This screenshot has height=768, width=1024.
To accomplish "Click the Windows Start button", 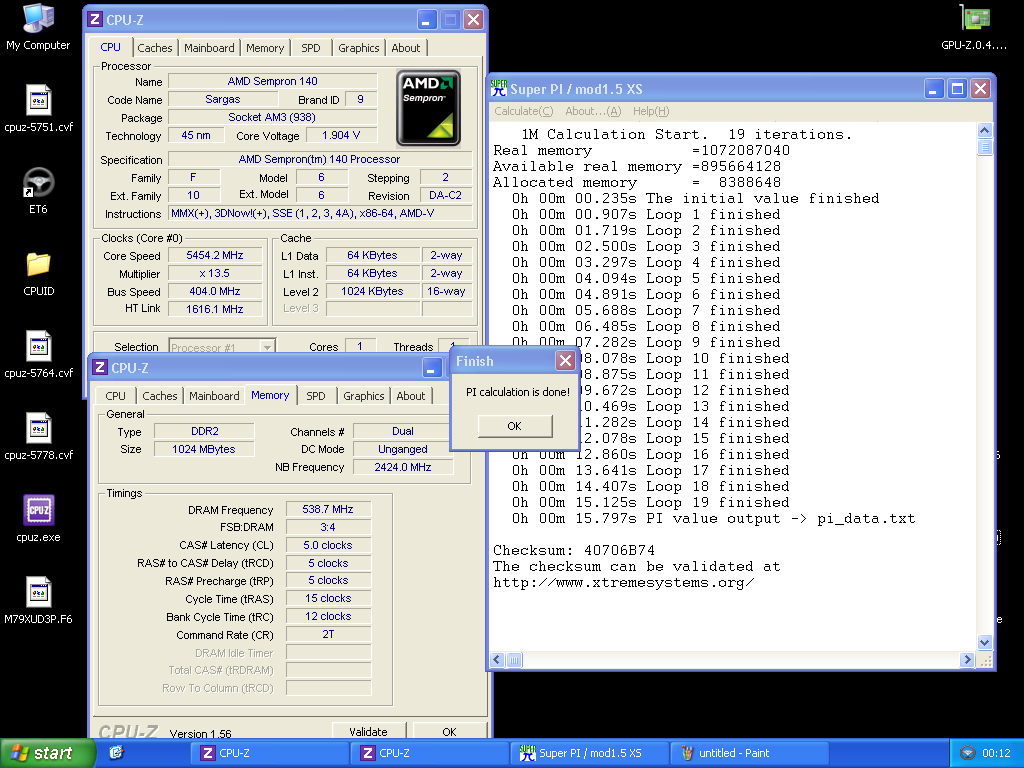I will click(x=47, y=753).
